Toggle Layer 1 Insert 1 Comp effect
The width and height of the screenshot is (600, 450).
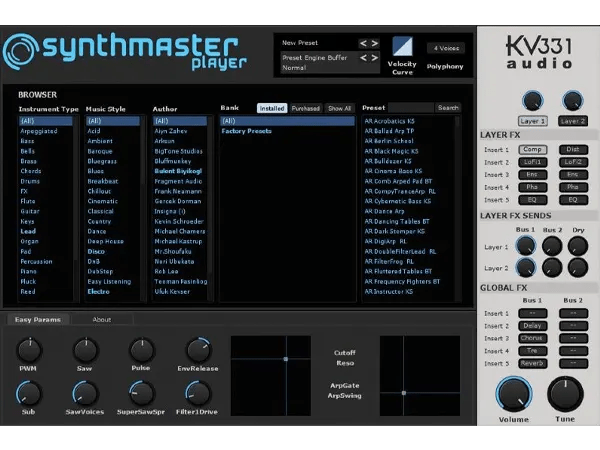pos(532,149)
